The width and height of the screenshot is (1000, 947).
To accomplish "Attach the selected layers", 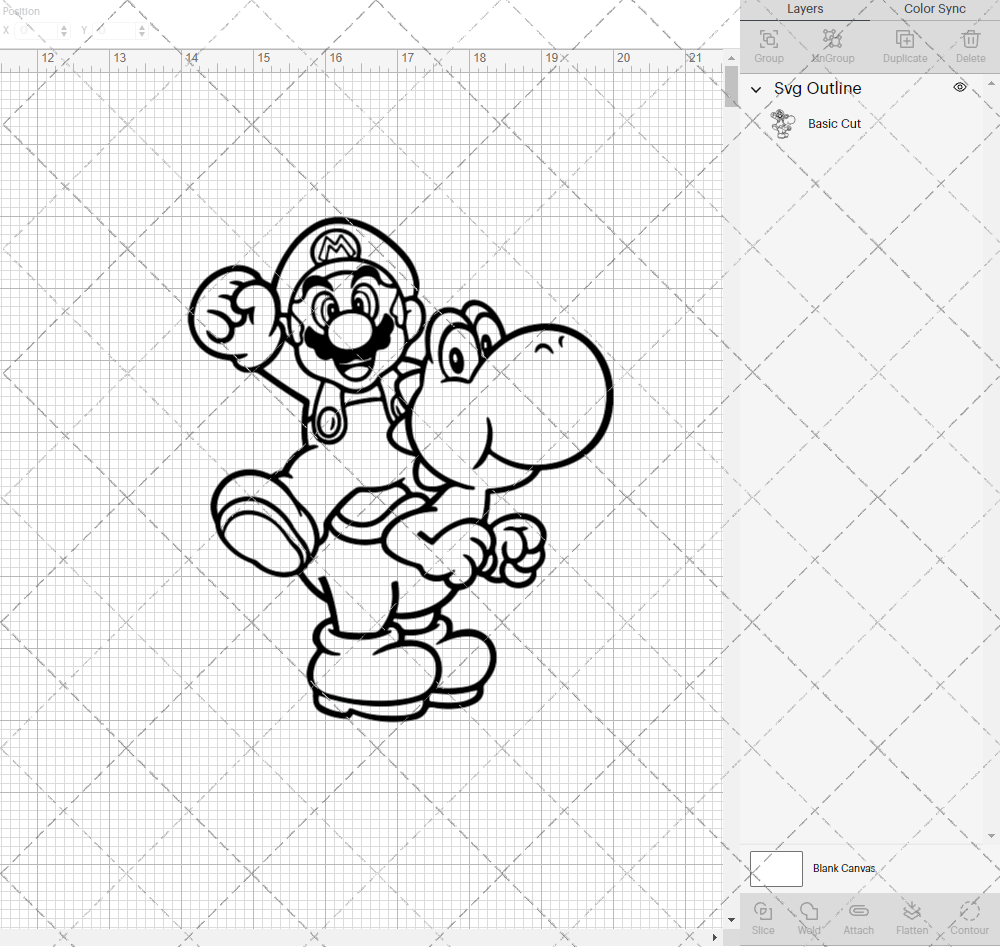I will coord(858,916).
